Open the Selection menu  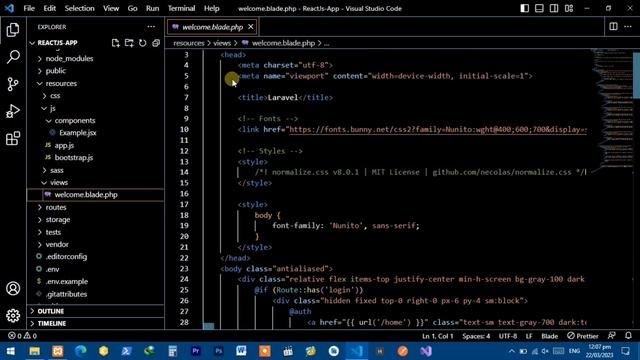[79, 8]
